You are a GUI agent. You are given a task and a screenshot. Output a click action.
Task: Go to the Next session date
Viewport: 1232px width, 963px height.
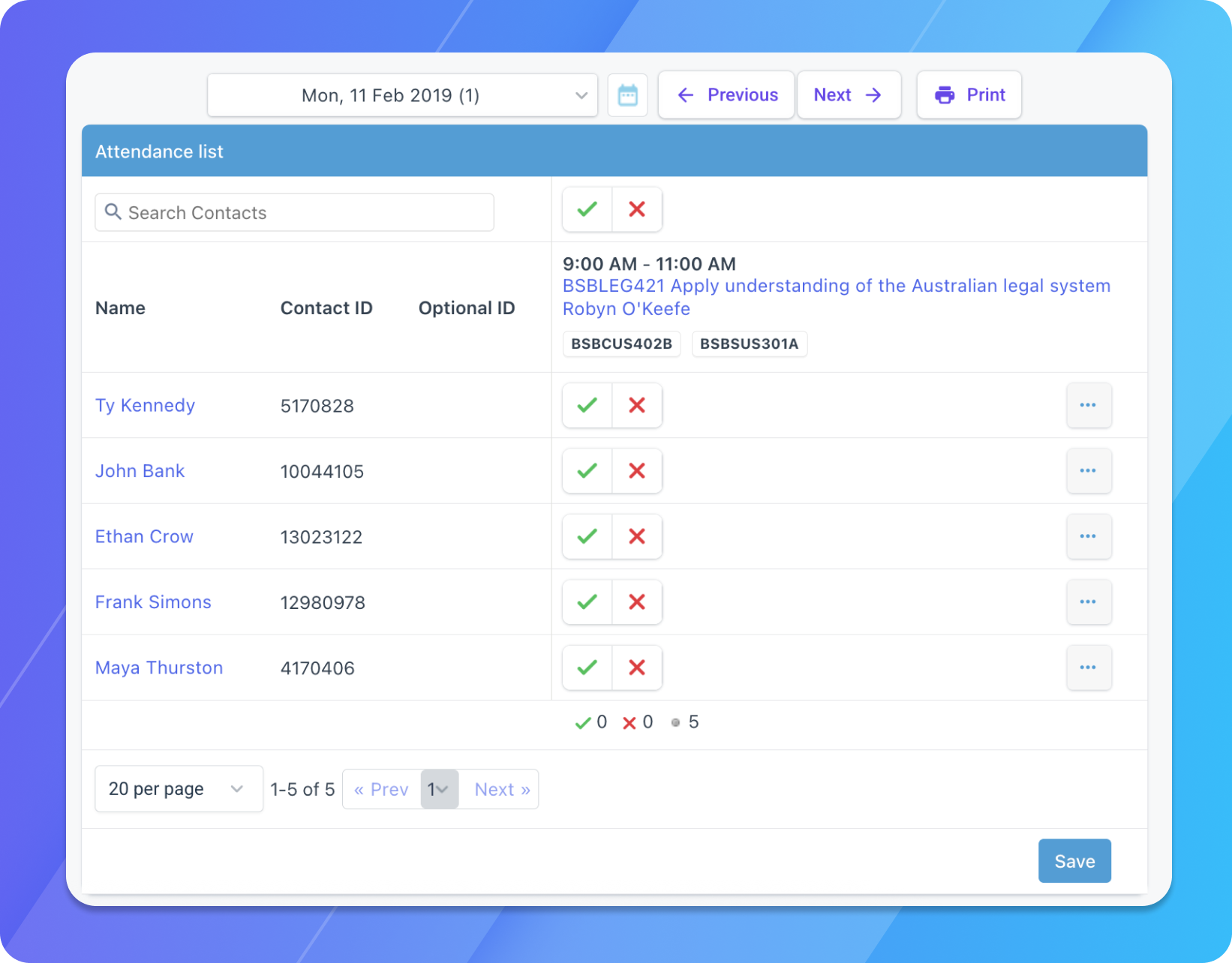point(849,95)
